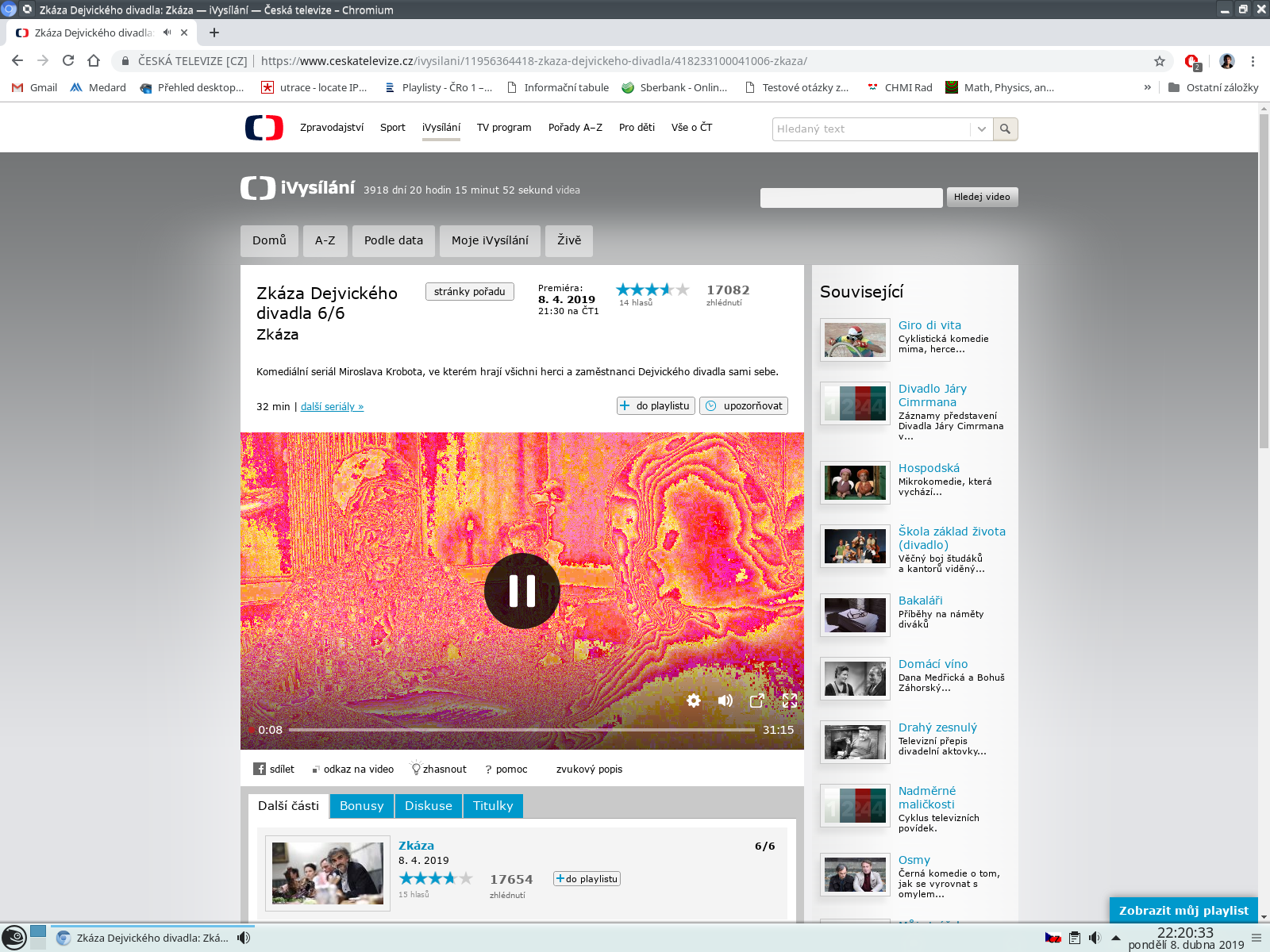Open Vše o ČT menu item
The width and height of the screenshot is (1270, 952).
click(691, 127)
